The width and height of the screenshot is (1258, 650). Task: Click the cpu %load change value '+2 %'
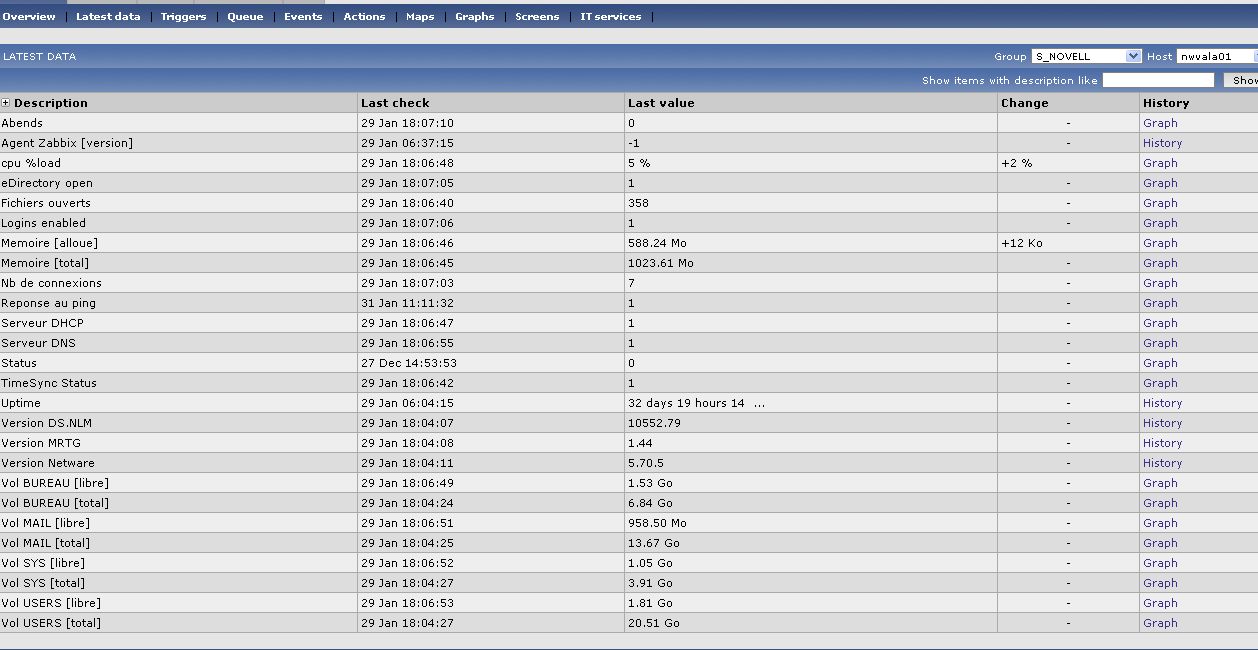coord(1016,163)
